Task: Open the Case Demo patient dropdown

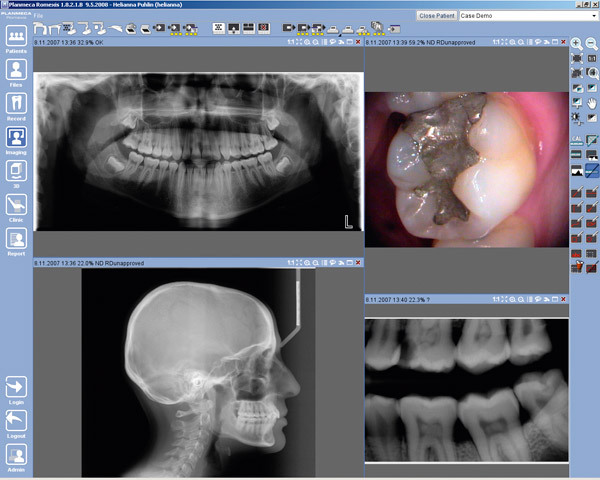Action: (528, 16)
